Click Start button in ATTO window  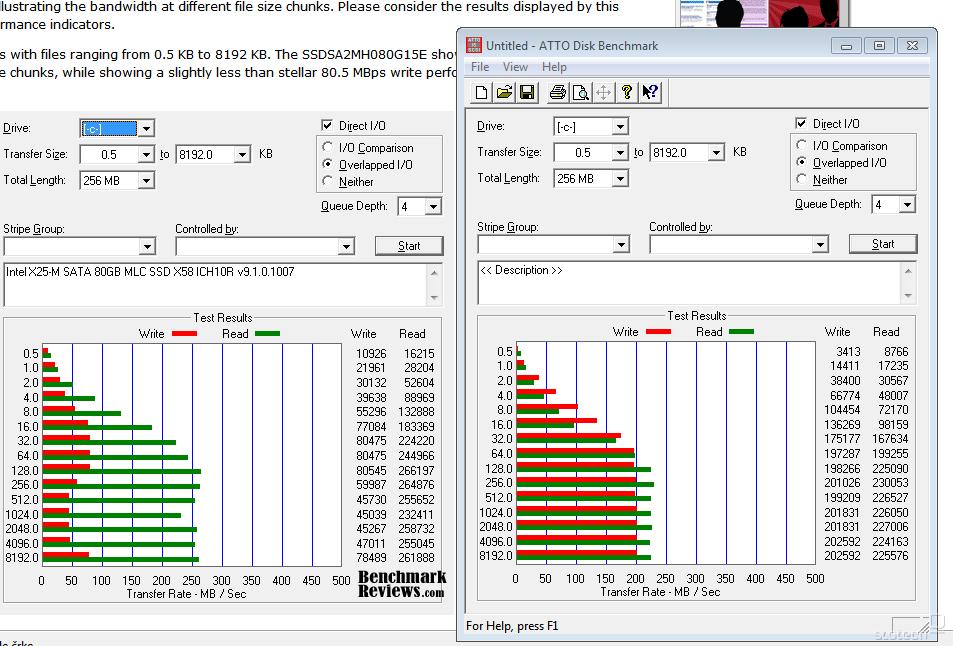(x=882, y=244)
